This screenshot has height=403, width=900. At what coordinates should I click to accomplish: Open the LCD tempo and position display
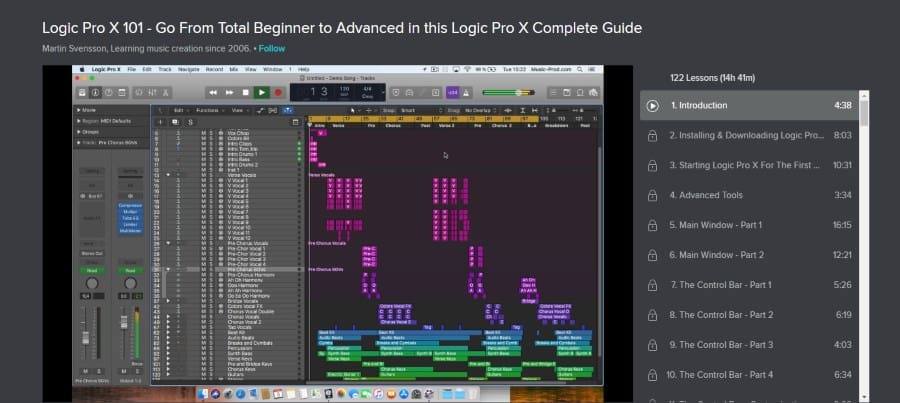[x=338, y=92]
